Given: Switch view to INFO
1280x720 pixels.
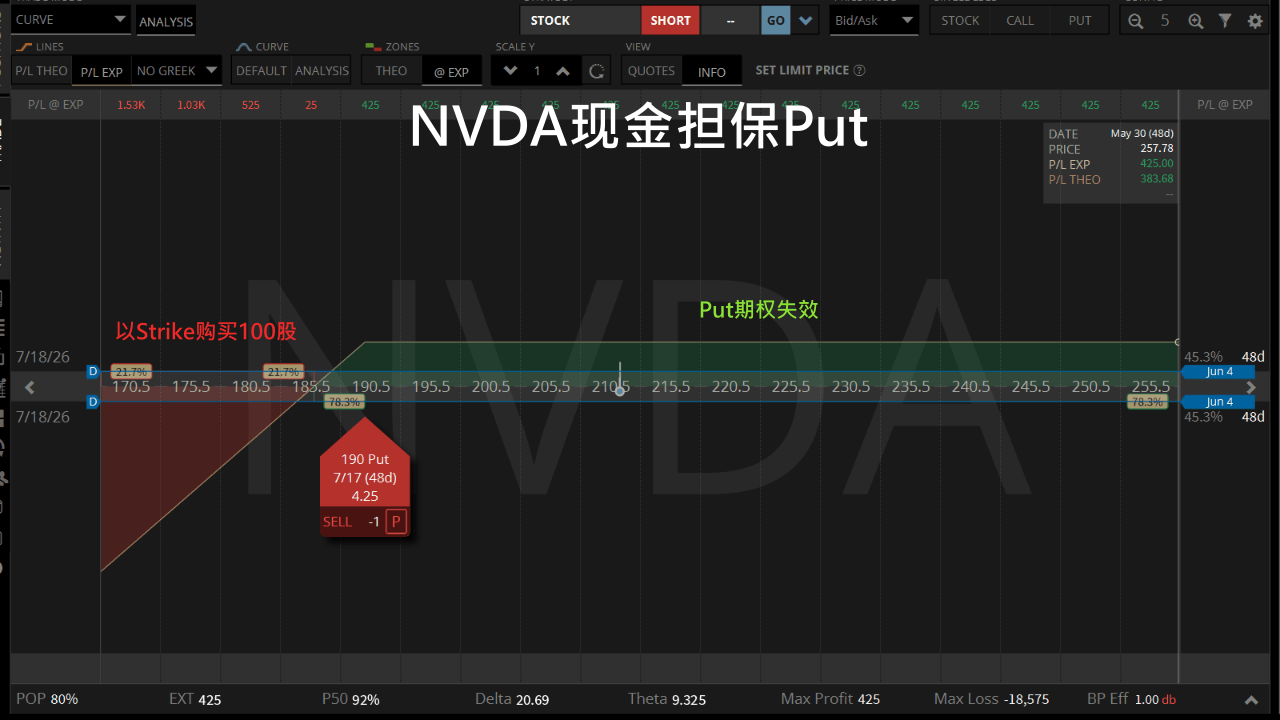Looking at the screenshot, I should click(x=712, y=72).
